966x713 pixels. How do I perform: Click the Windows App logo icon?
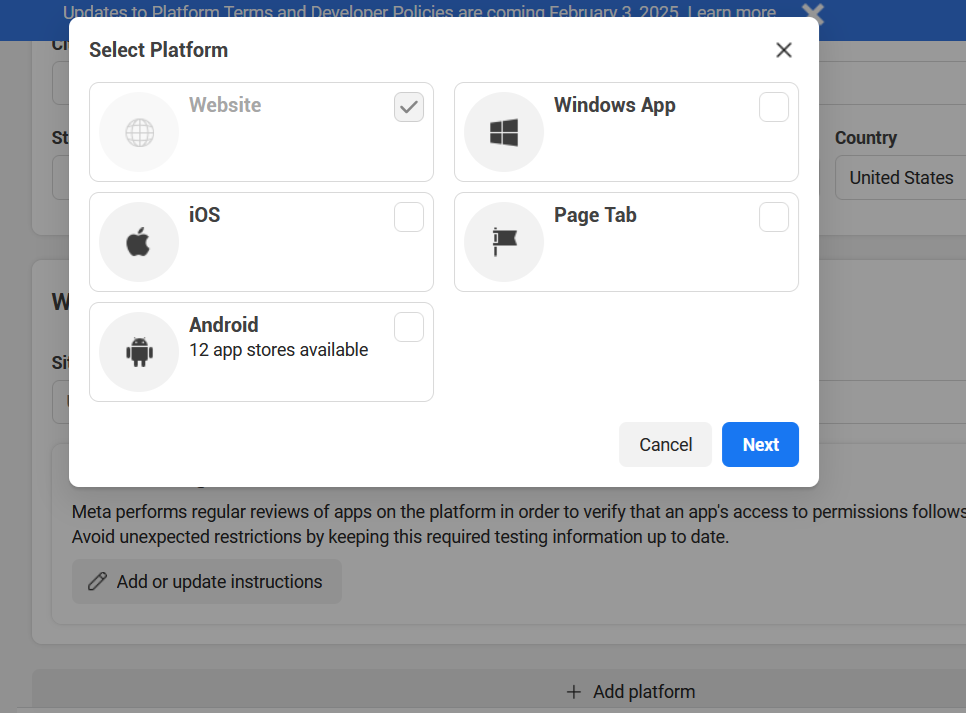[x=504, y=132]
